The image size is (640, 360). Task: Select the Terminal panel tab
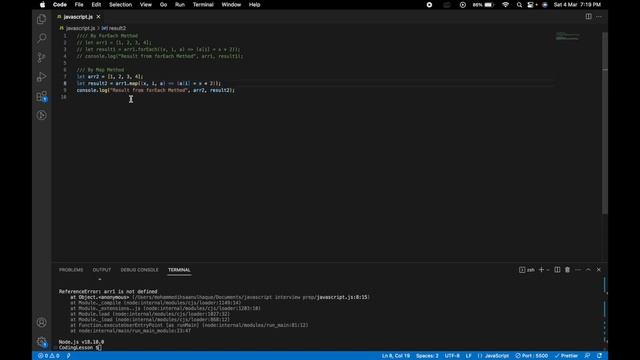(179, 270)
